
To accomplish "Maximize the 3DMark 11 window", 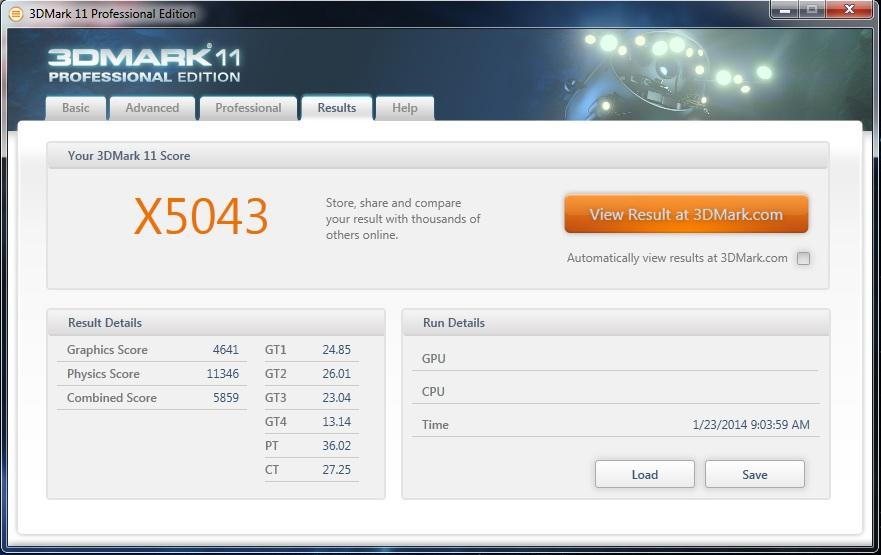I will pos(812,10).
